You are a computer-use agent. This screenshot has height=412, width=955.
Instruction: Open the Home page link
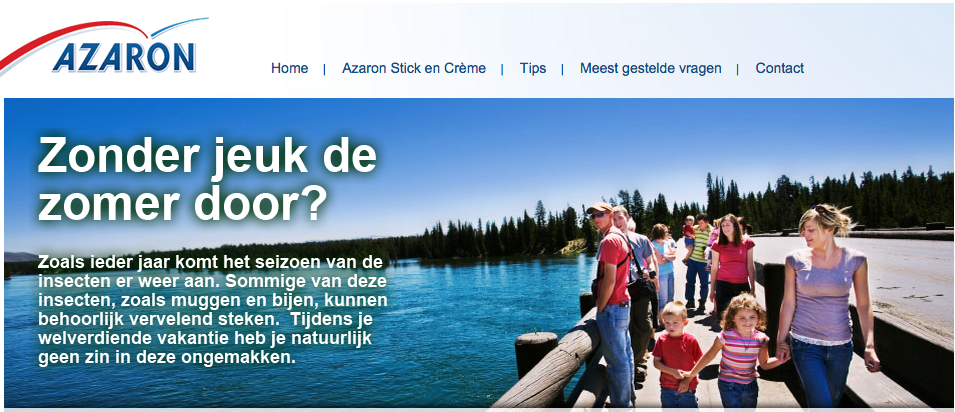tap(289, 68)
